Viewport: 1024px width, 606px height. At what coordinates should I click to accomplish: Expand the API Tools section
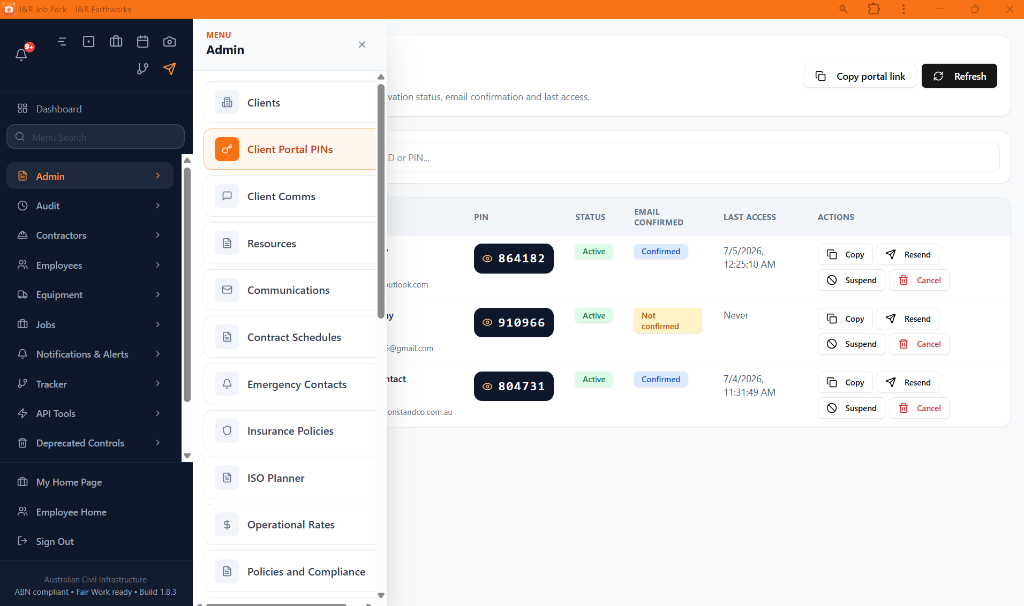coord(90,413)
